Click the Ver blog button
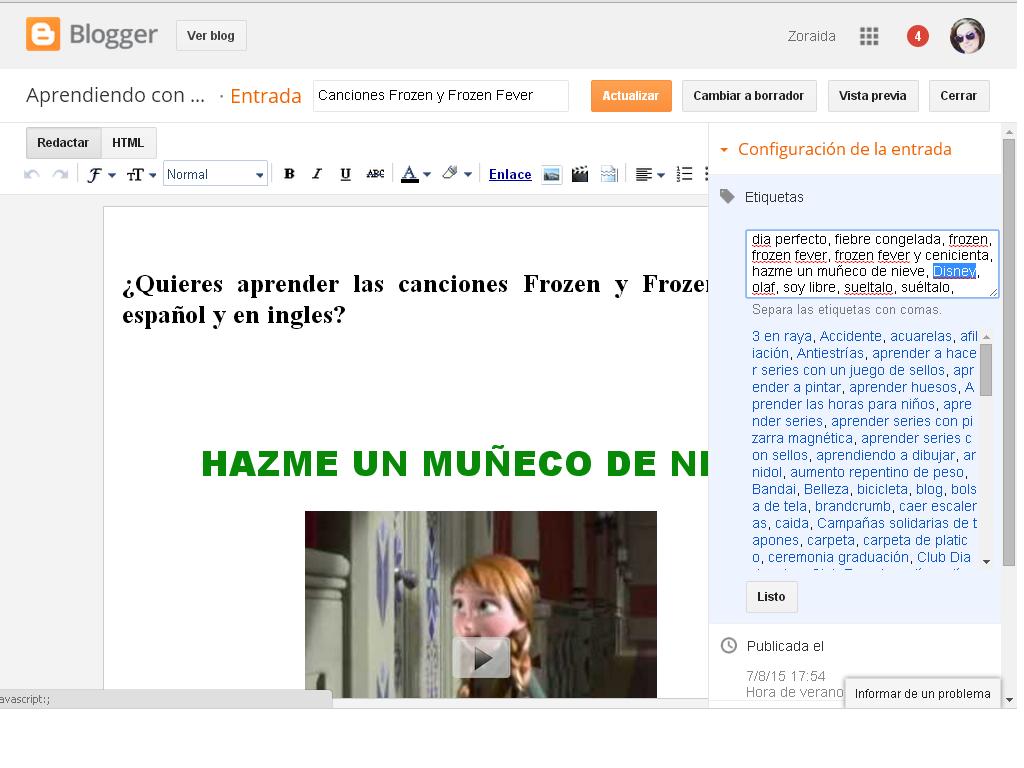The image size is (1024, 768). (x=211, y=35)
